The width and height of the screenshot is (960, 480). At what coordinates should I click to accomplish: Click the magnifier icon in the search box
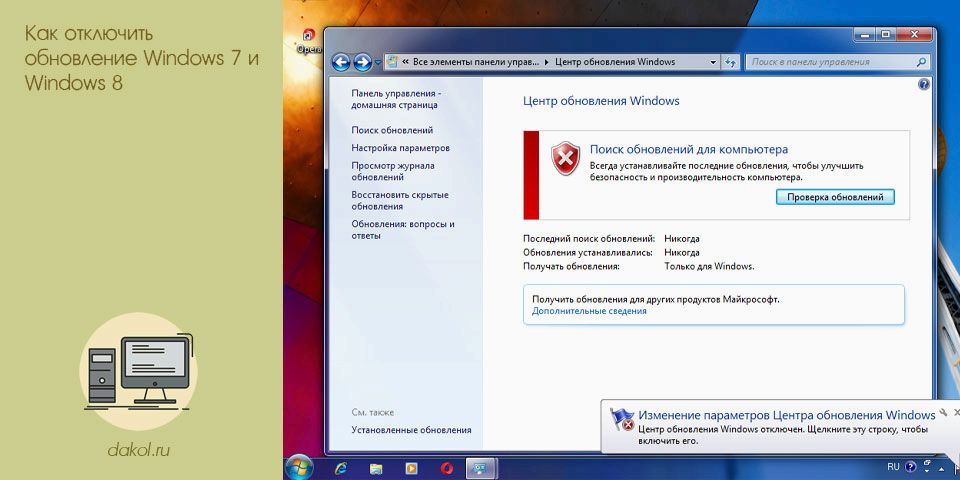pyautogui.click(x=921, y=62)
